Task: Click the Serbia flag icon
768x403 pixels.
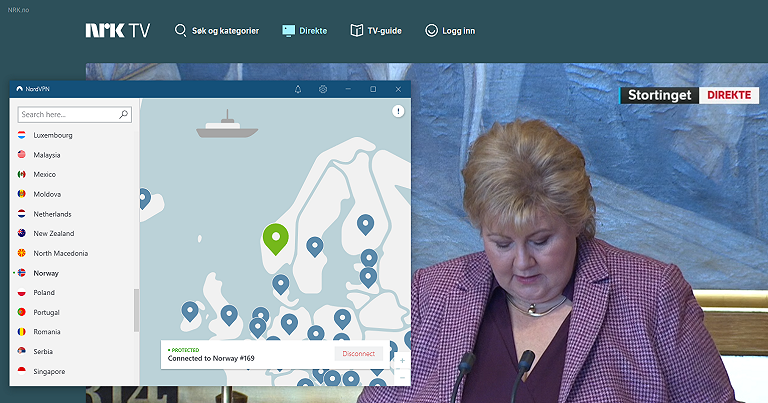Action: tap(22, 351)
